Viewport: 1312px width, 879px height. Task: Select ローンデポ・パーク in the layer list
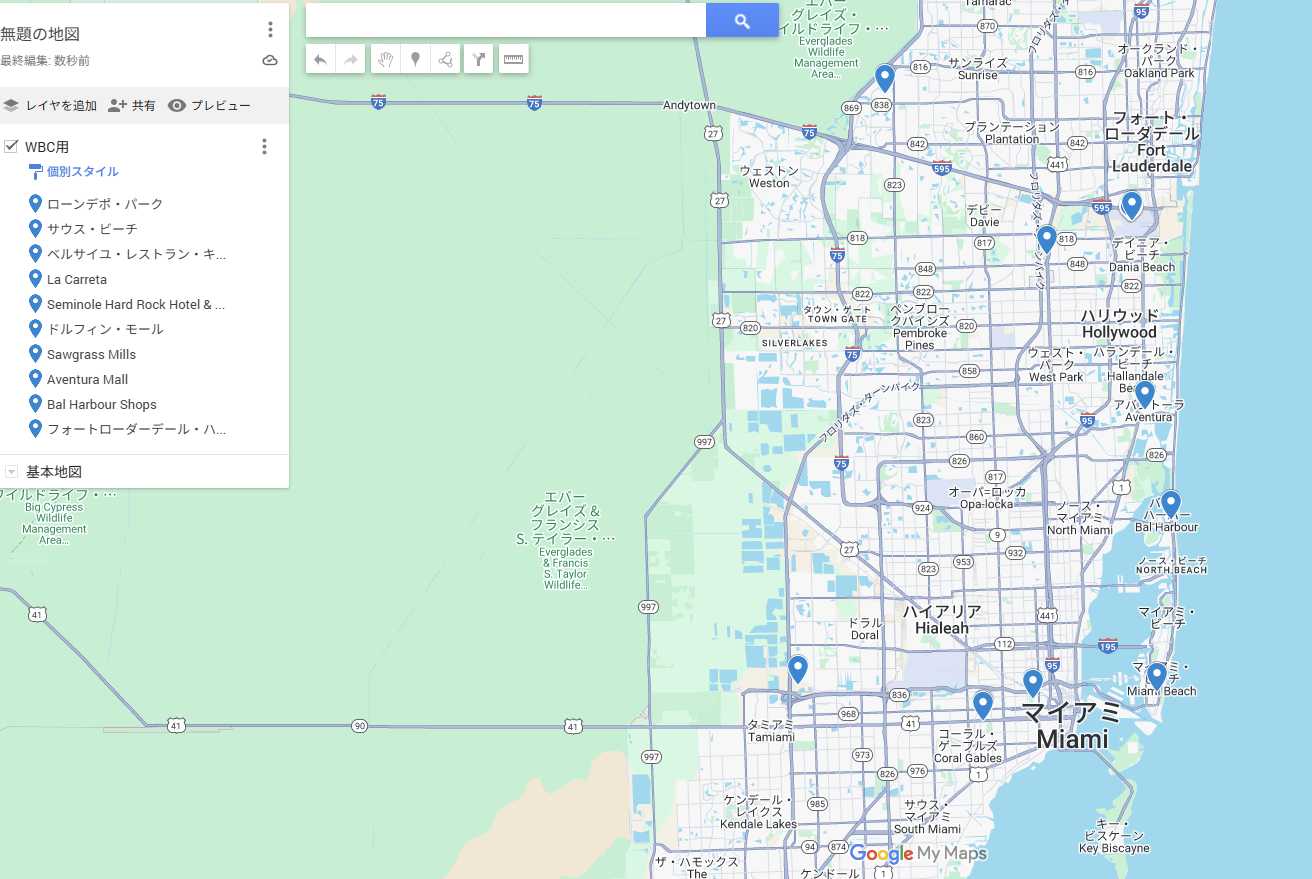pyautogui.click(x=104, y=204)
